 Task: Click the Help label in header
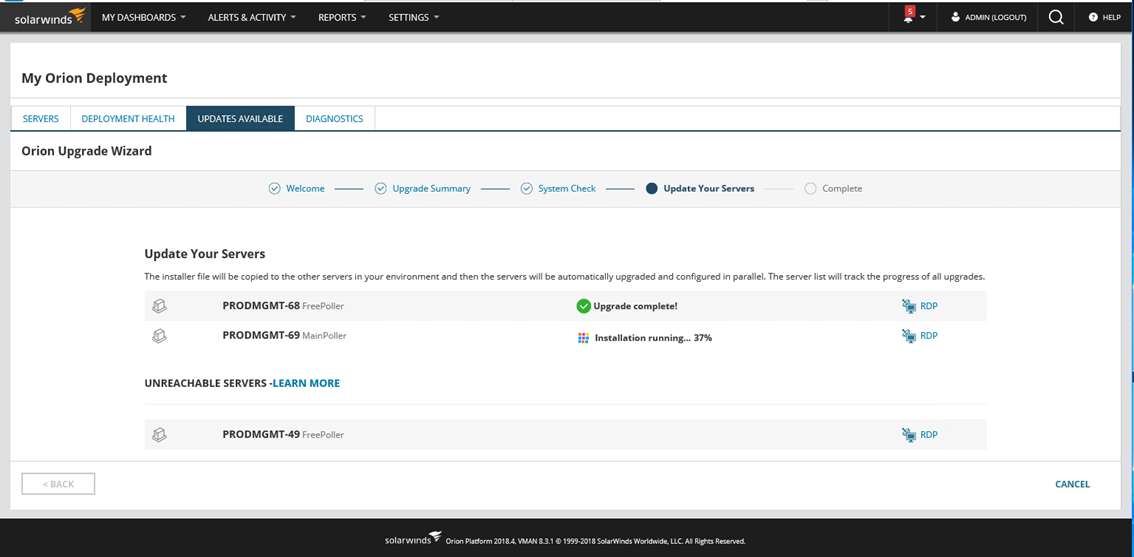[1112, 17]
